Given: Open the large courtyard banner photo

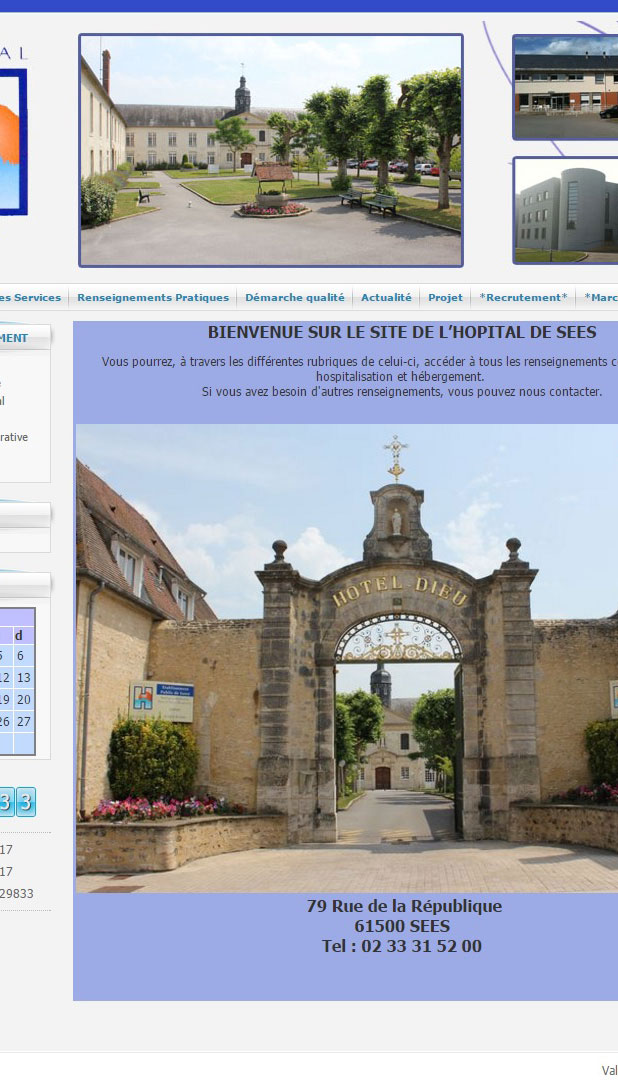Looking at the screenshot, I should pyautogui.click(x=271, y=150).
